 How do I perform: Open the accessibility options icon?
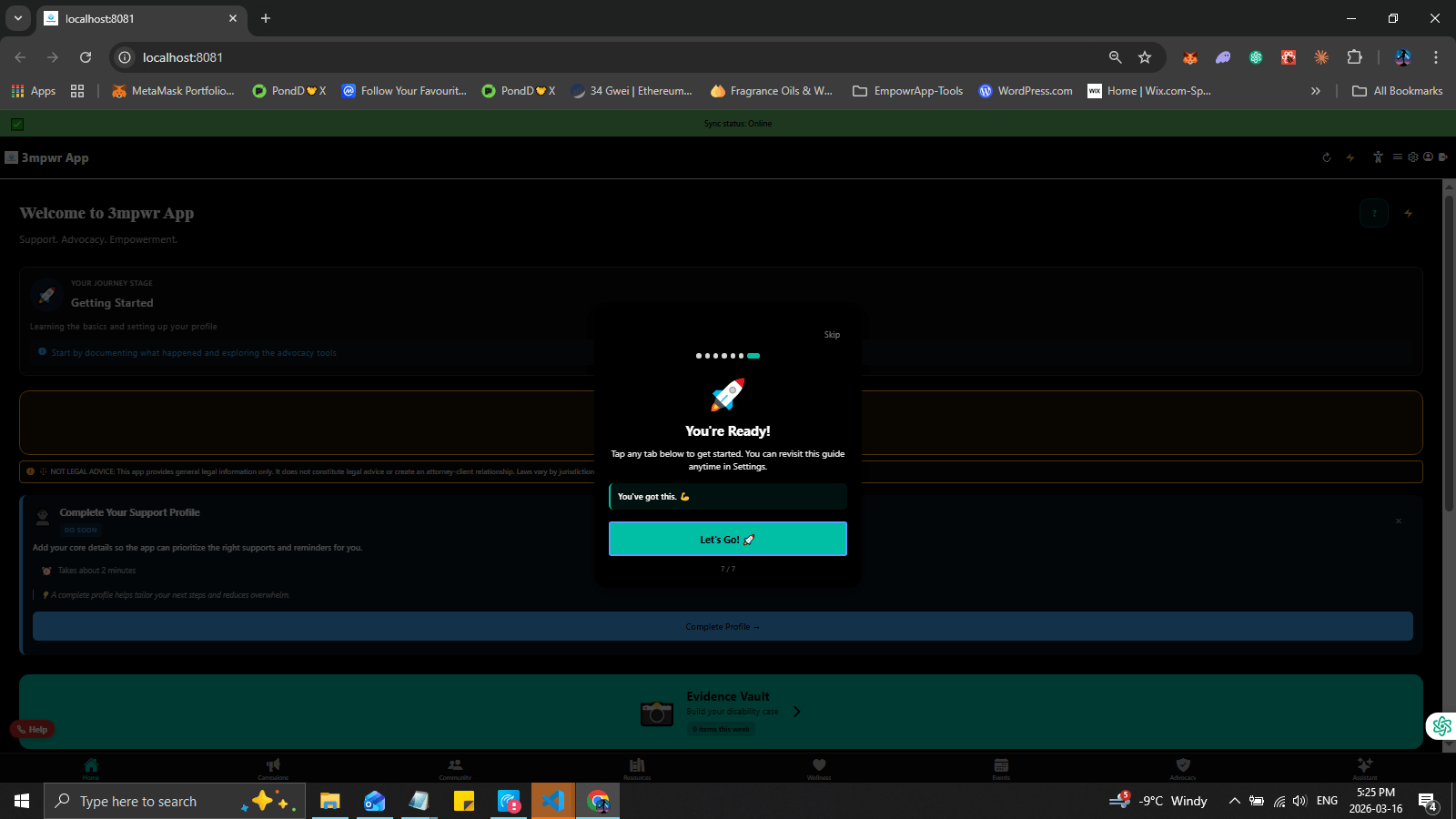(1378, 157)
